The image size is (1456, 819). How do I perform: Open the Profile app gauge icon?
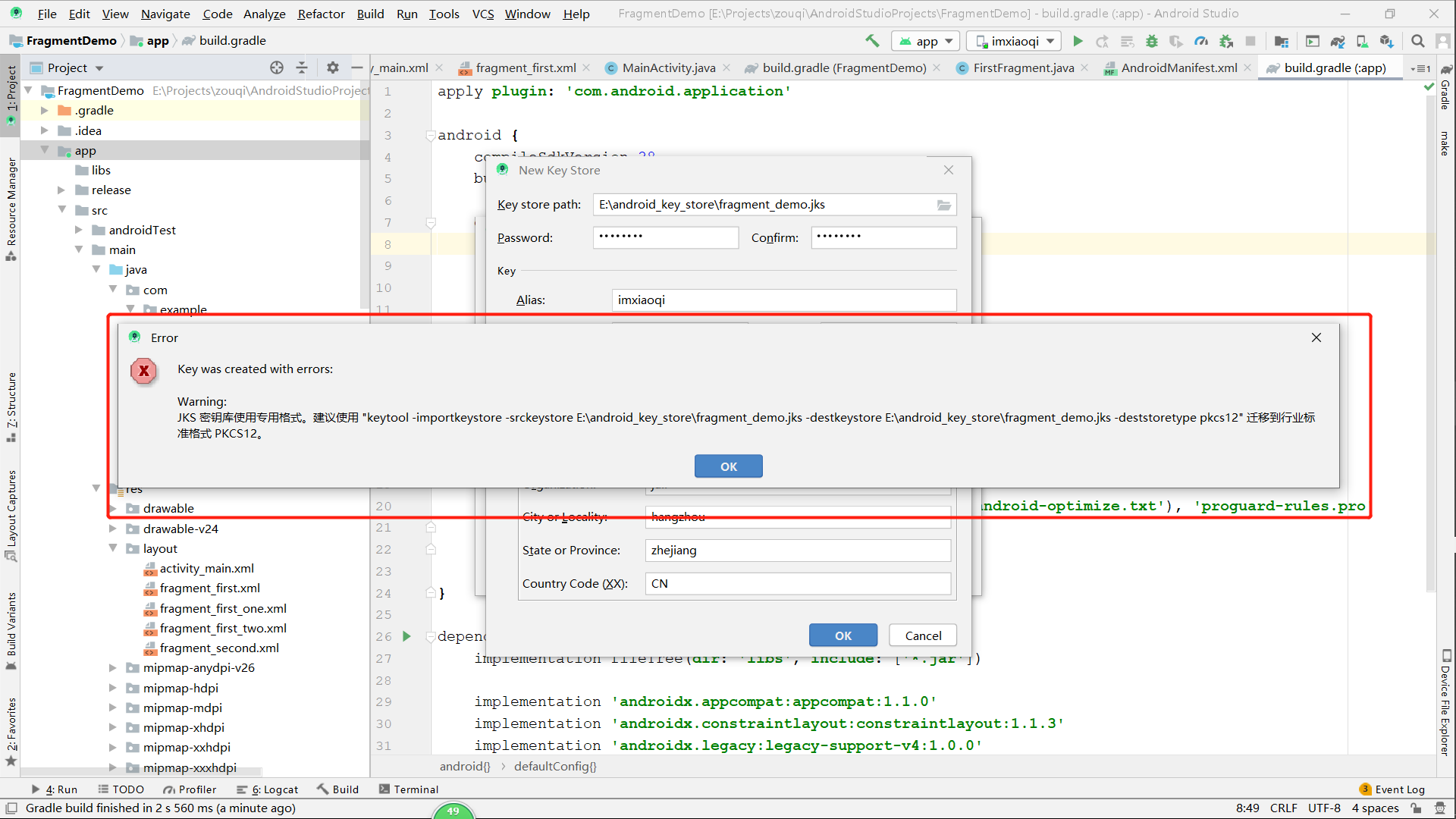click(x=1201, y=41)
